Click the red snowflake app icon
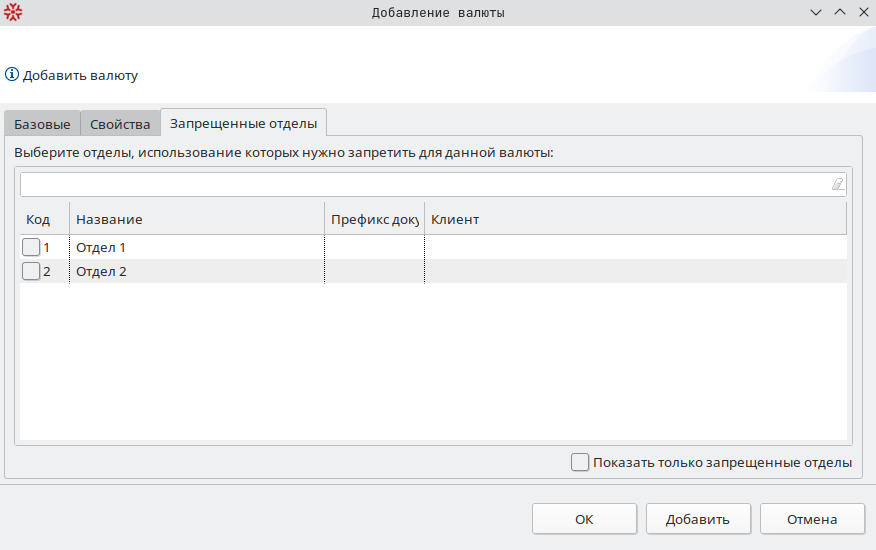876x550 pixels. click(13, 13)
